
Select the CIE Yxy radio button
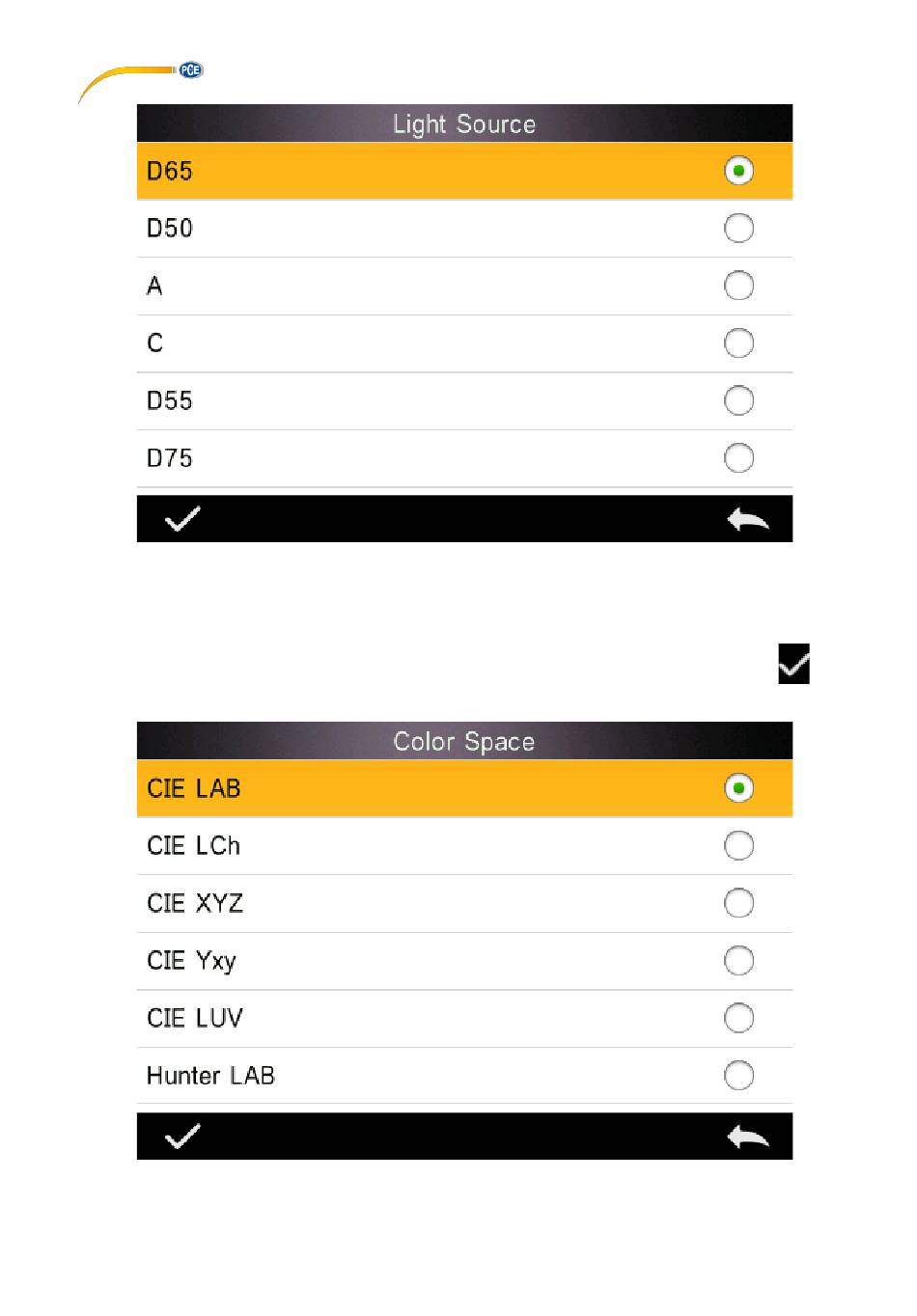[x=738, y=961]
